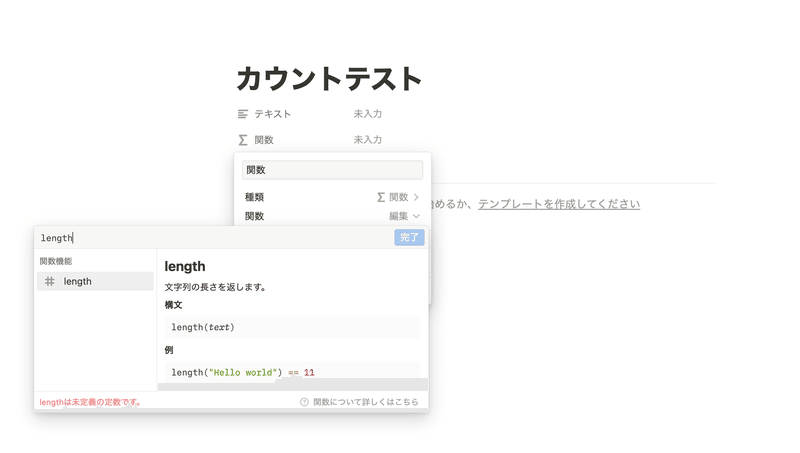Click the Hello world example code block
The image size is (800, 453).
pos(292,371)
